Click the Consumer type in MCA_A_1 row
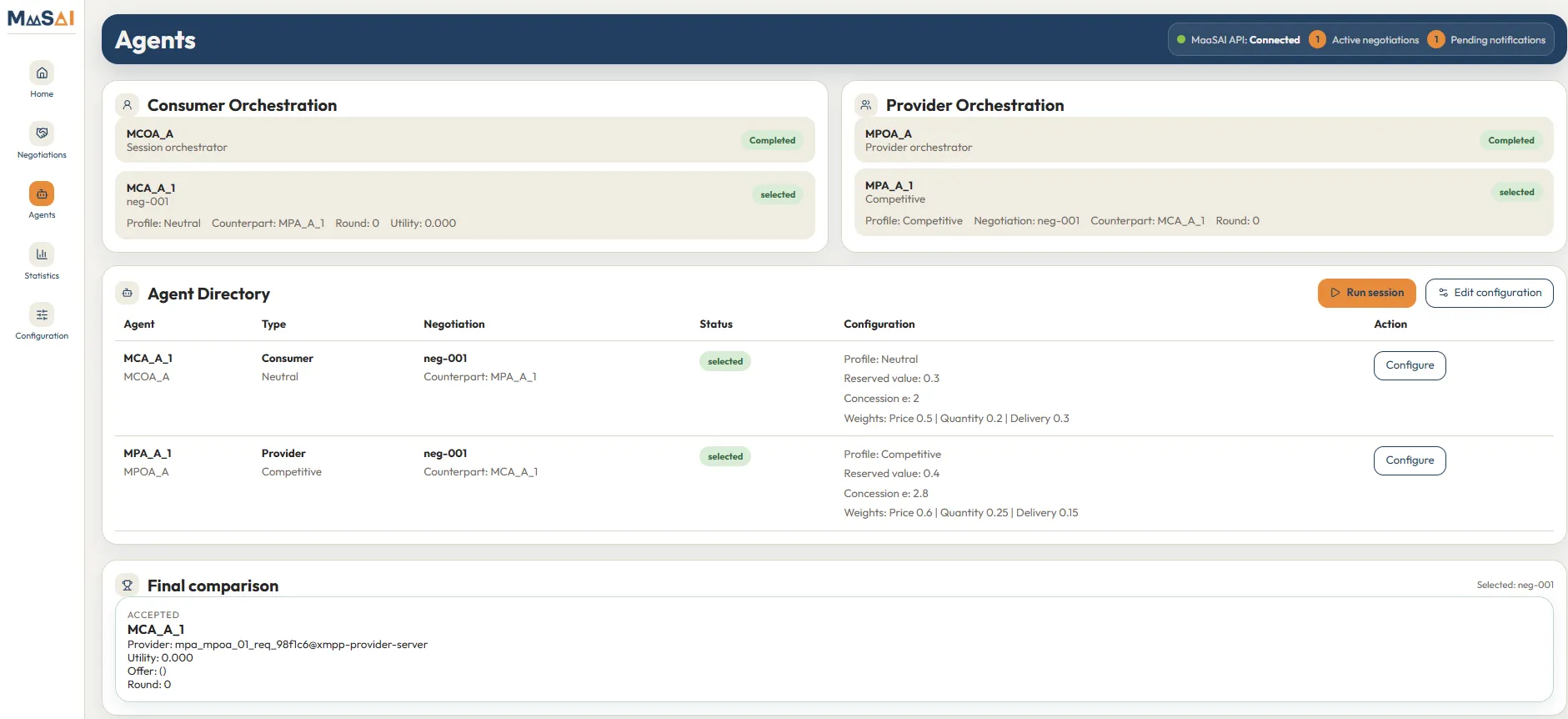This screenshot has width=1568, height=719. (x=287, y=359)
